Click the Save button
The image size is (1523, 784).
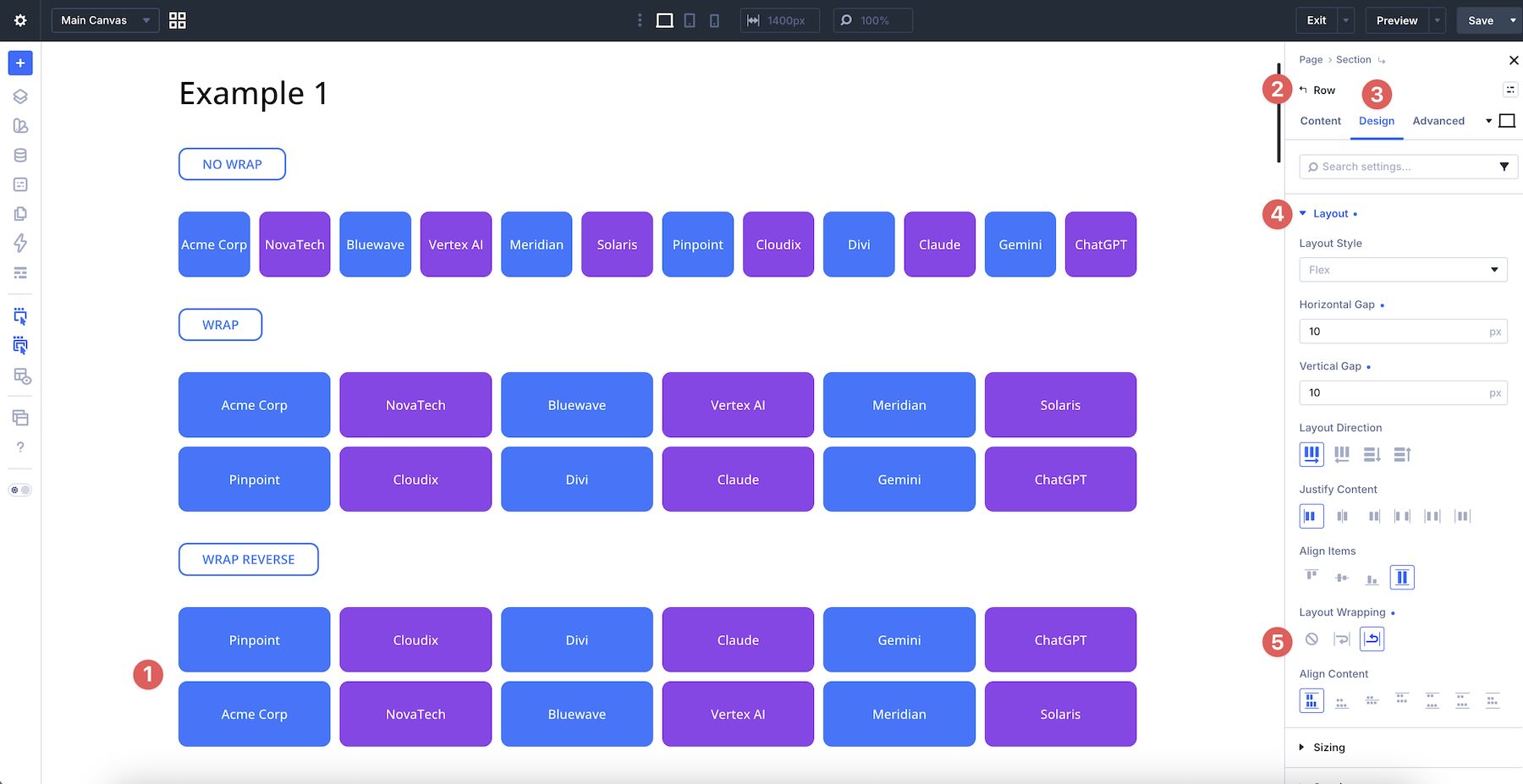pos(1481,20)
